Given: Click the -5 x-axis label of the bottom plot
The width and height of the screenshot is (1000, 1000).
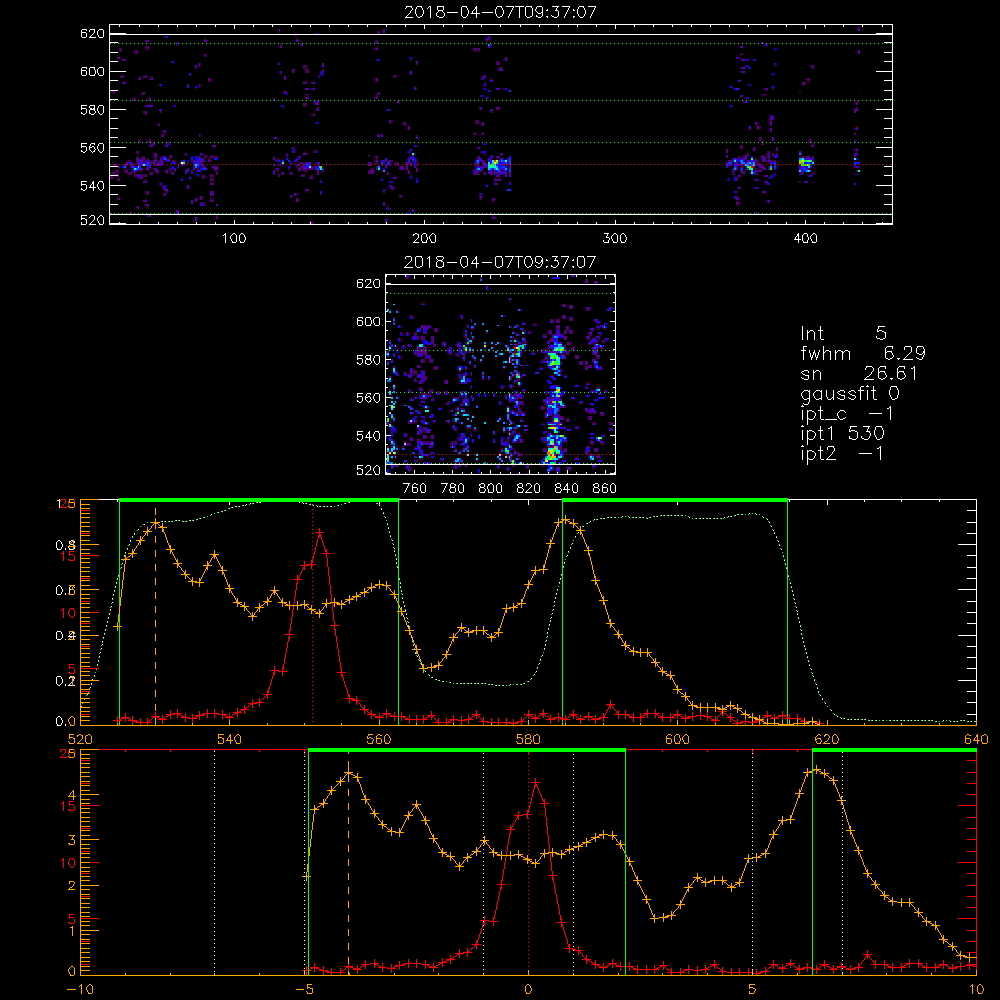Looking at the screenshot, I should (304, 989).
